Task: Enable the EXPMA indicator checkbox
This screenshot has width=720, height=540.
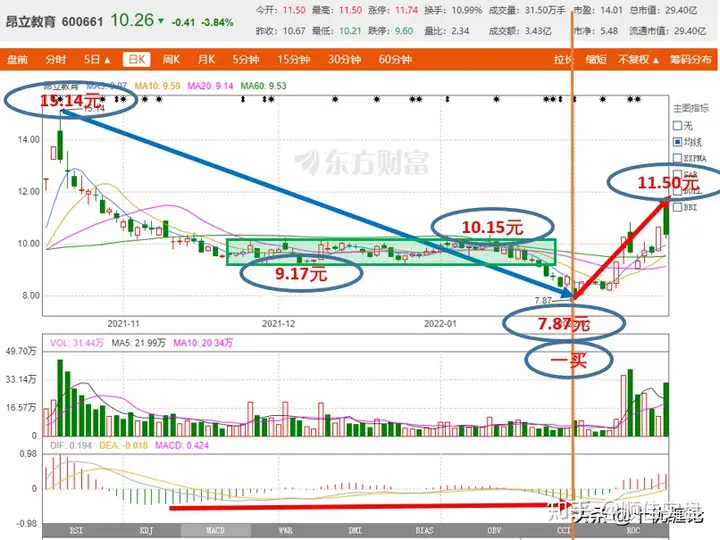Action: click(677, 158)
